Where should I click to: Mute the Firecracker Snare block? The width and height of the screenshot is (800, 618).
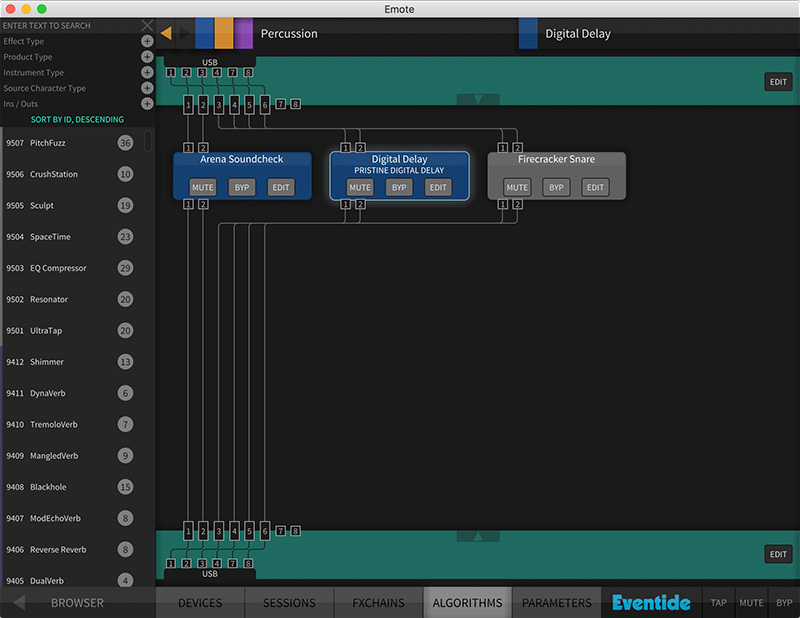pyautogui.click(x=517, y=187)
